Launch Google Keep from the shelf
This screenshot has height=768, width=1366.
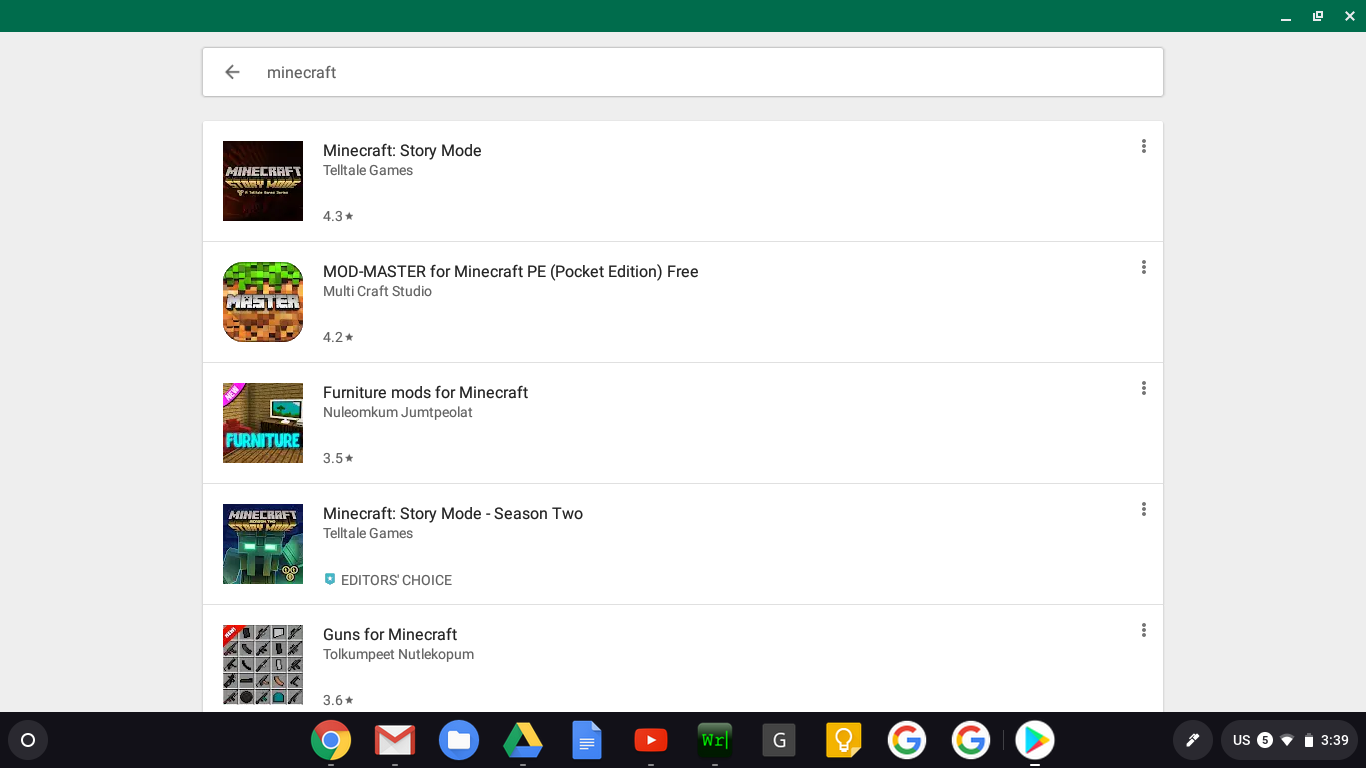click(843, 740)
